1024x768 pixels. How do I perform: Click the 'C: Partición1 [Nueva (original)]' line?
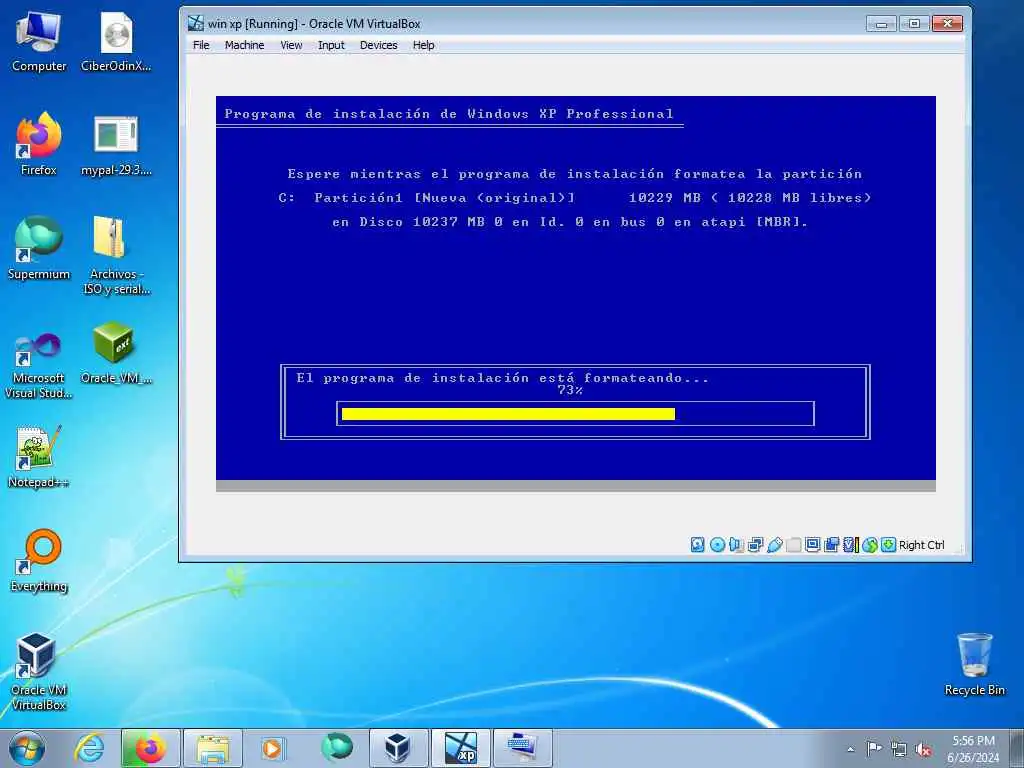pyautogui.click(x=575, y=198)
